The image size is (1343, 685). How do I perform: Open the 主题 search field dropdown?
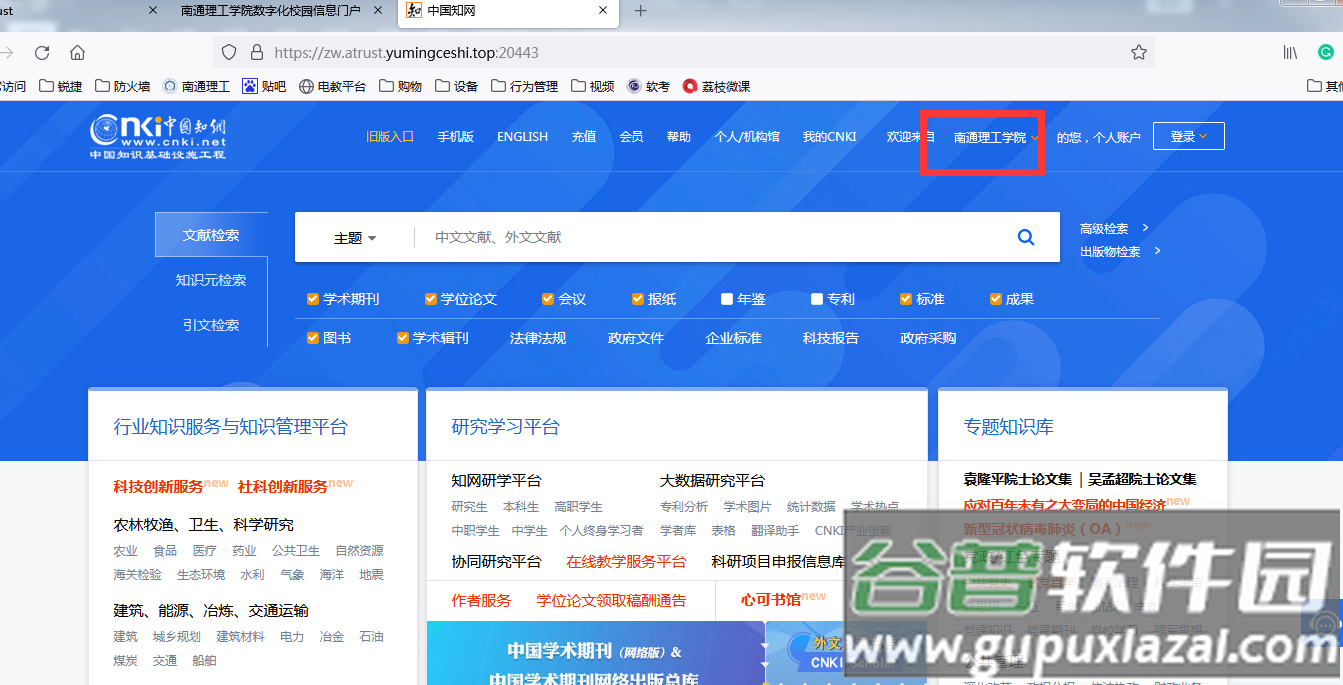tap(355, 238)
